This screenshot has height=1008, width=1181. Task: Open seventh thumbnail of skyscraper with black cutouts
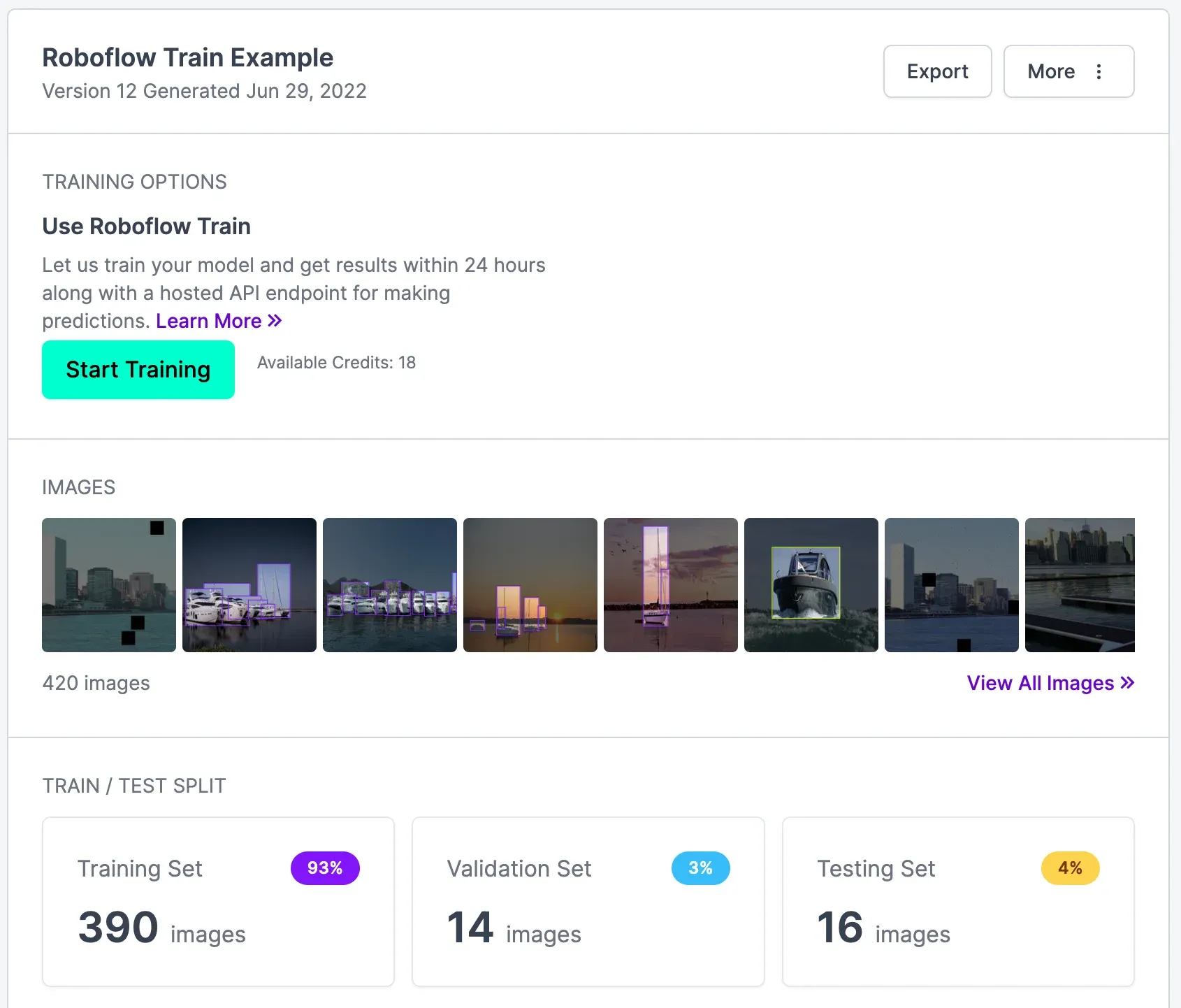click(x=952, y=585)
